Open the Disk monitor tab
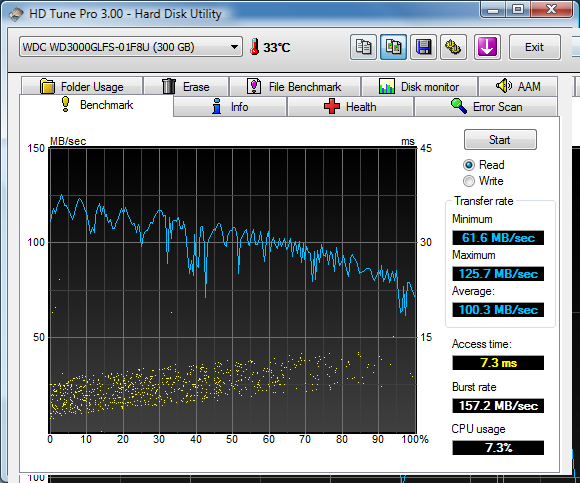The width and height of the screenshot is (580, 483). point(419,87)
